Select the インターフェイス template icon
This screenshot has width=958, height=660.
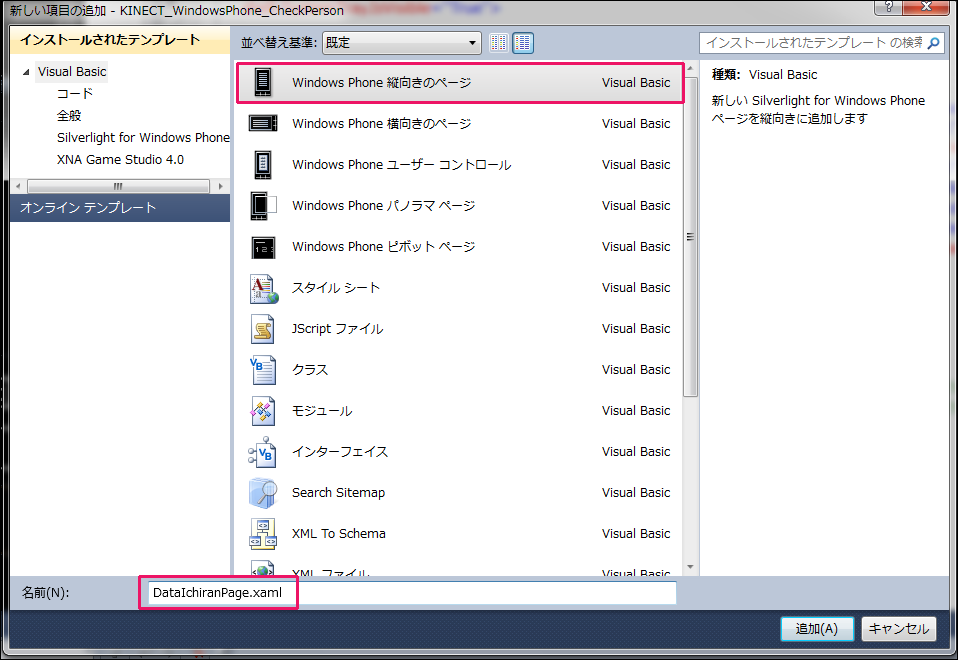pyautogui.click(x=263, y=452)
